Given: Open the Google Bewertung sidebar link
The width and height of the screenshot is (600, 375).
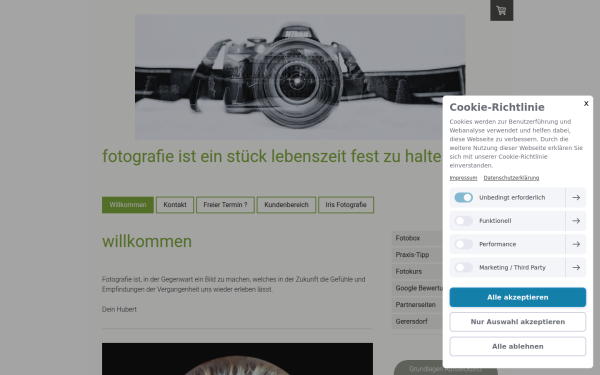Looking at the screenshot, I should [417, 288].
